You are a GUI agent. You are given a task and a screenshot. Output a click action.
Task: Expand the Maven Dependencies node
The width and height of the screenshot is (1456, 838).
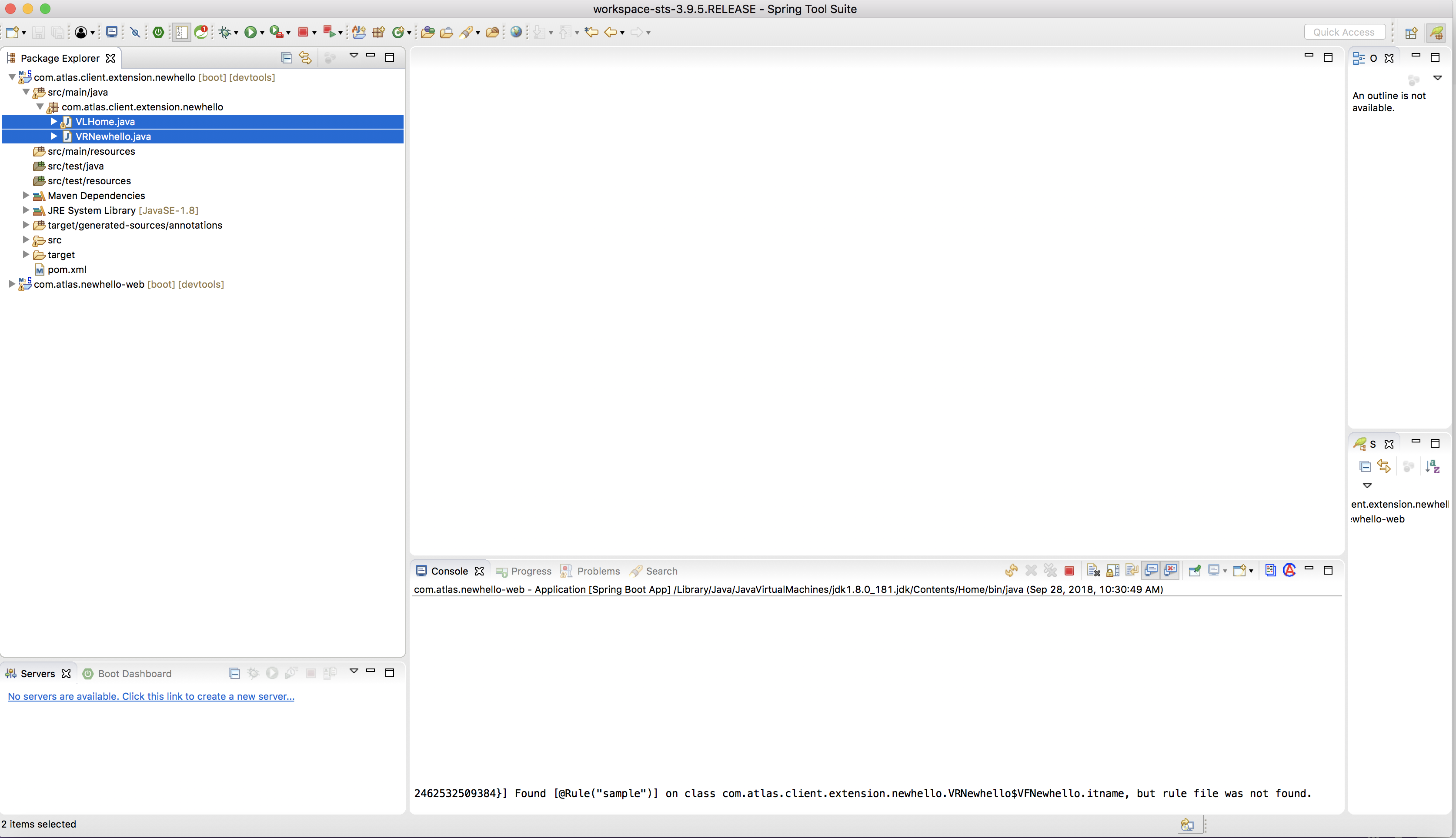(26, 196)
